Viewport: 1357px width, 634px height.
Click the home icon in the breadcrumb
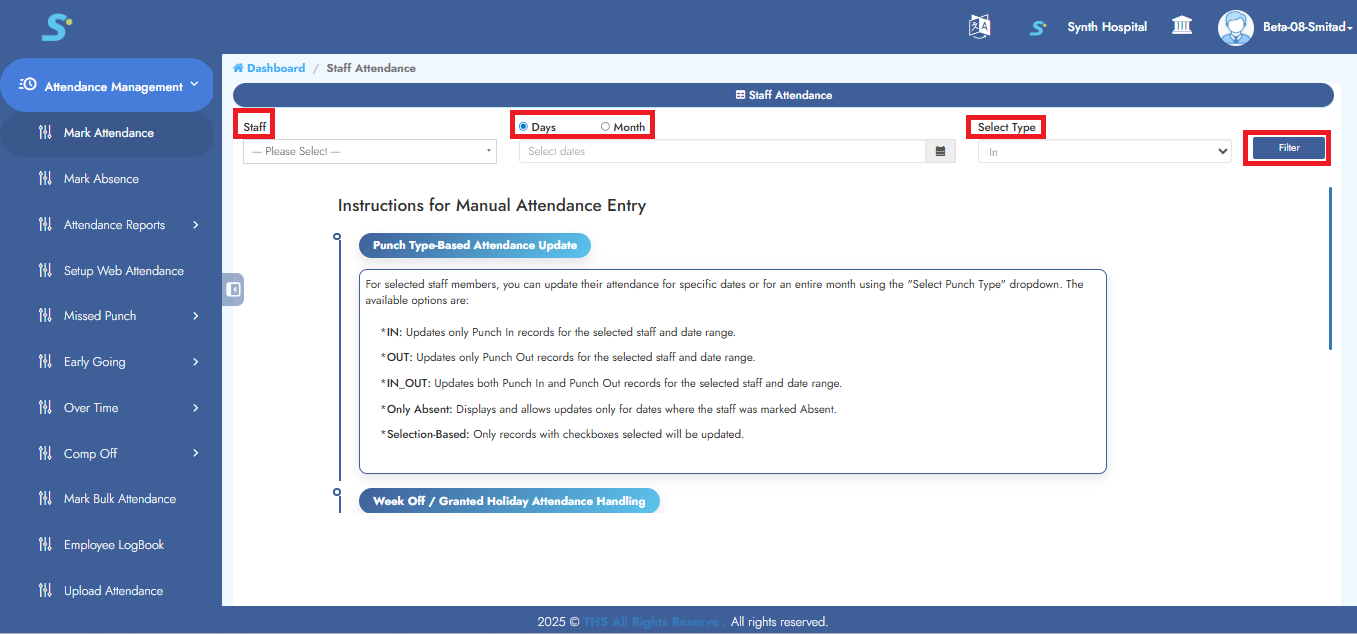(238, 68)
